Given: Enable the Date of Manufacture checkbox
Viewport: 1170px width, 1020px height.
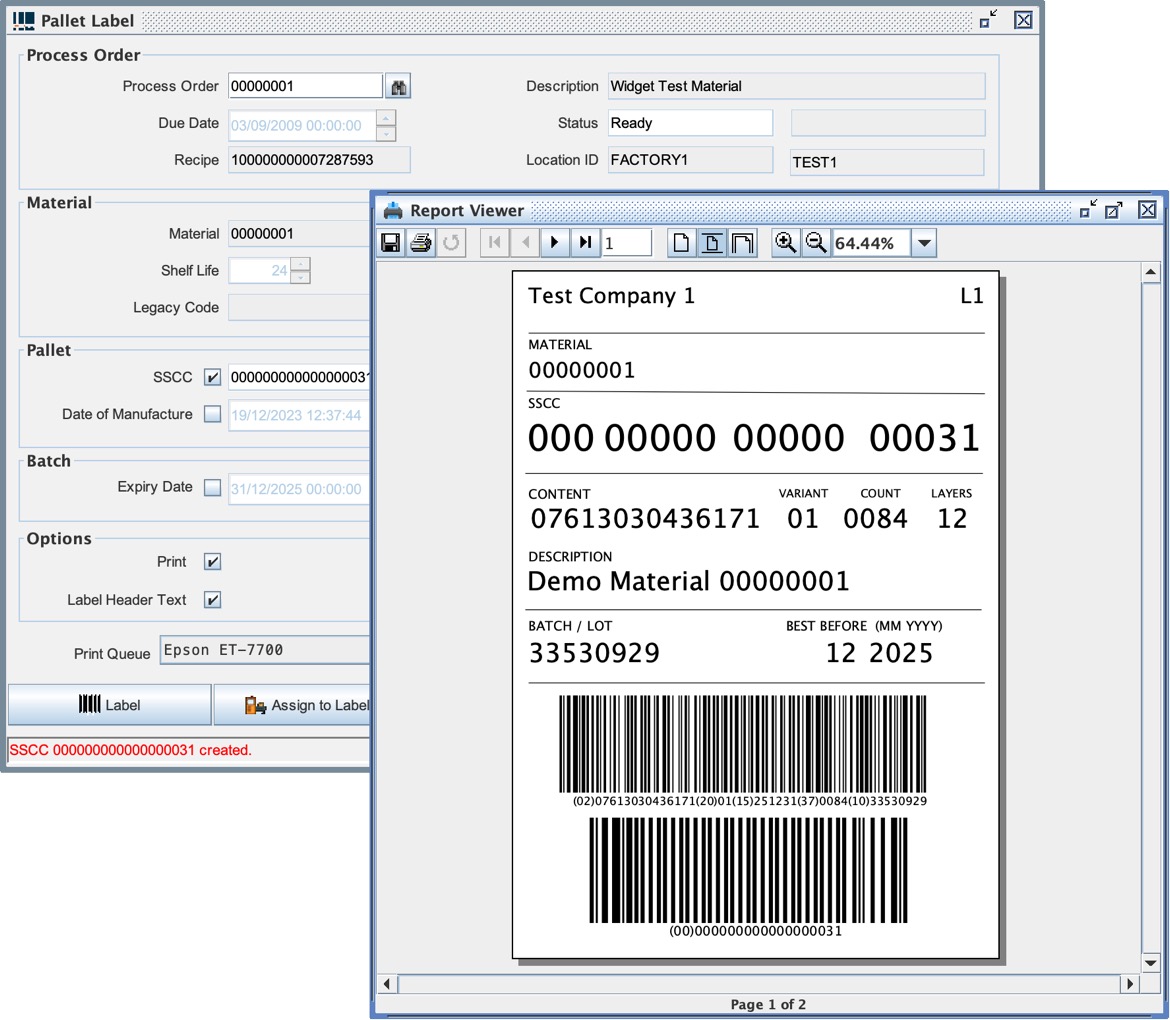Looking at the screenshot, I should [x=212, y=414].
